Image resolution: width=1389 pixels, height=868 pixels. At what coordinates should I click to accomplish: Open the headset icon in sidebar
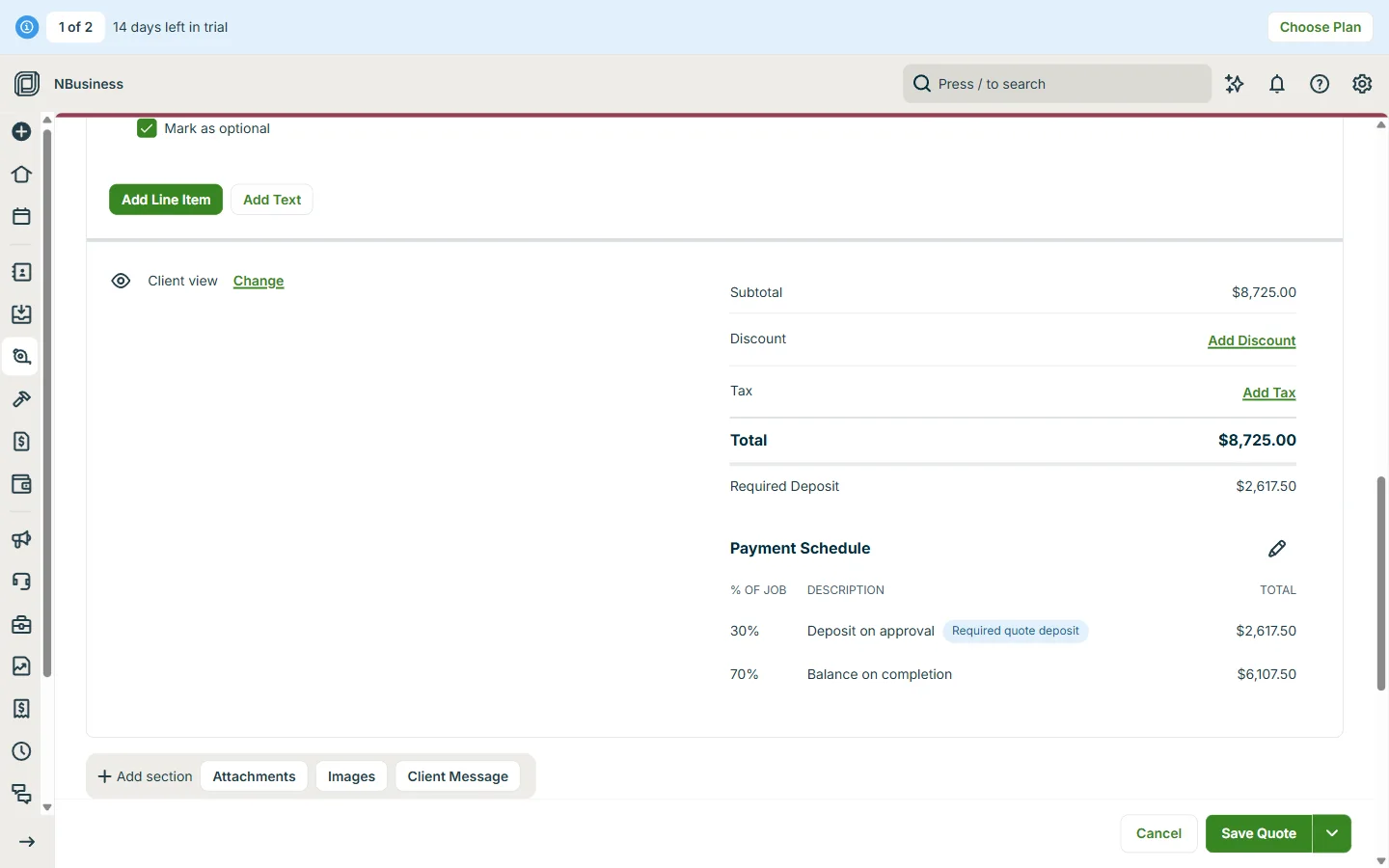tap(21, 582)
